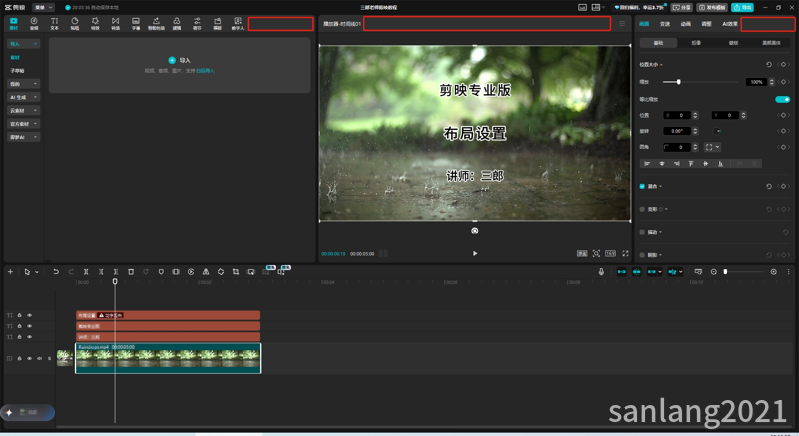Screen dimensions: 799x436
Task: Switch to the 动画 animation tab
Action: click(686, 24)
